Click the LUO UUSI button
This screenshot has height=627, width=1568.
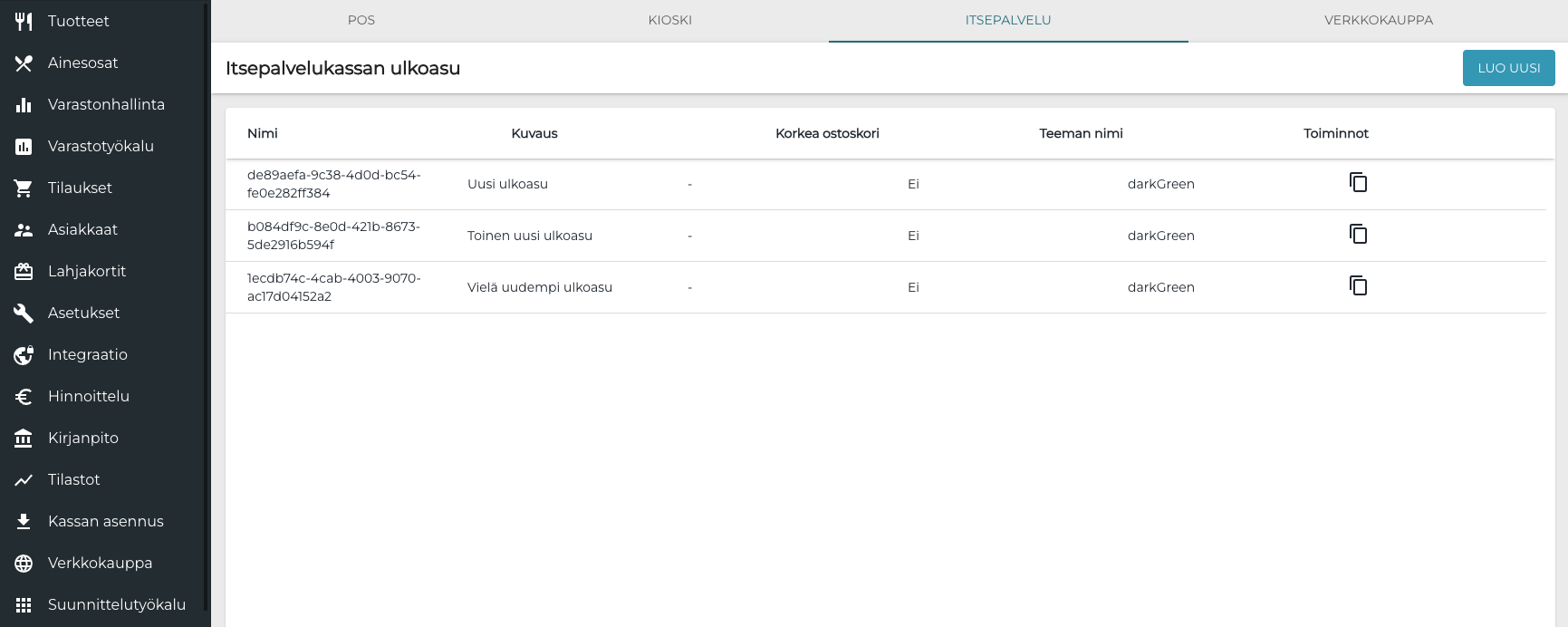[x=1509, y=68]
